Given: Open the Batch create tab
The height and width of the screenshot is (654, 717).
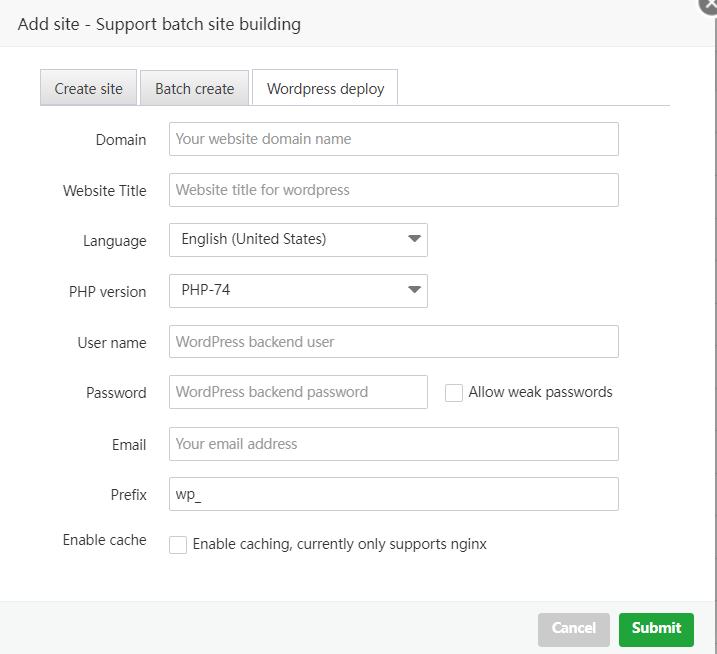Looking at the screenshot, I should (194, 88).
